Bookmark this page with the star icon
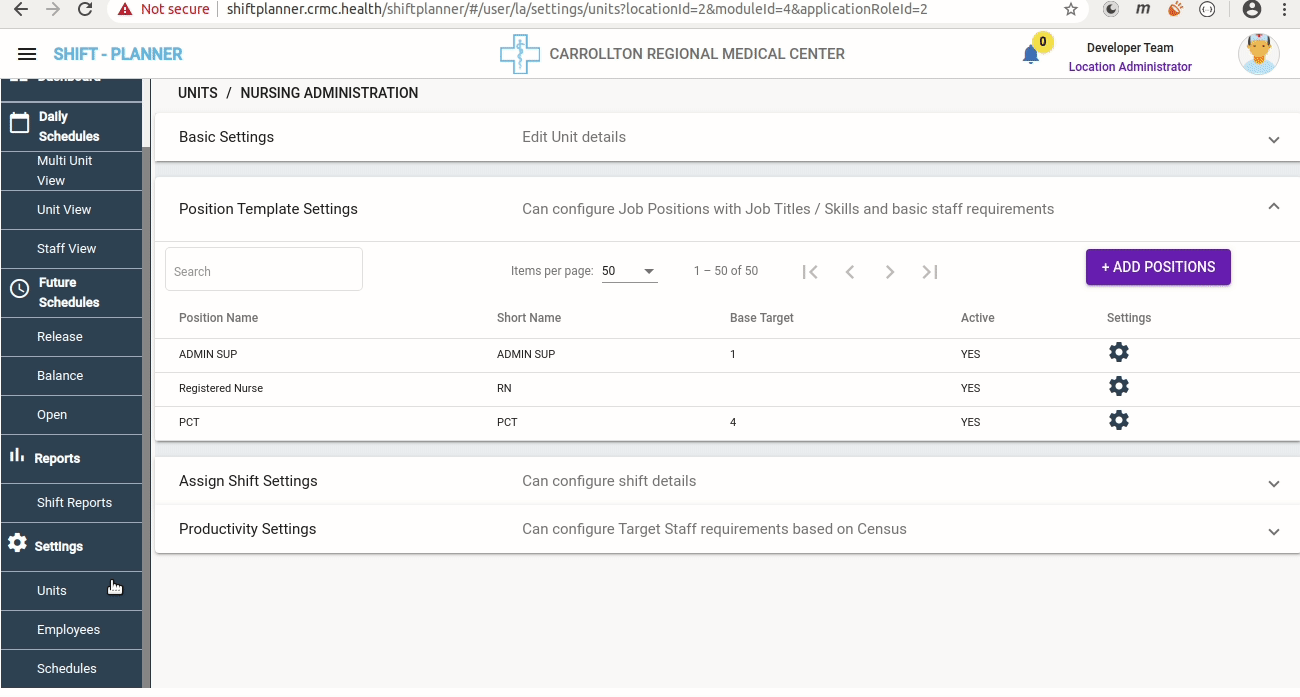This screenshot has width=1300, height=697. point(1071,9)
